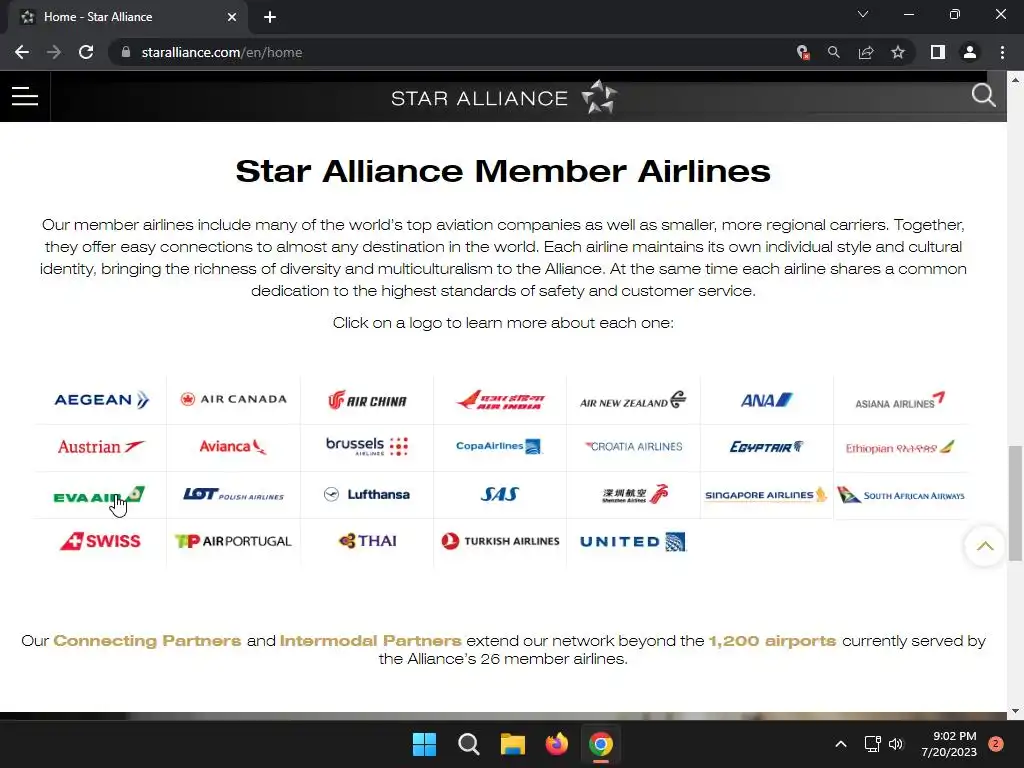Click the Chrome icon in taskbar
Viewport: 1024px width, 768px height.
(601, 744)
